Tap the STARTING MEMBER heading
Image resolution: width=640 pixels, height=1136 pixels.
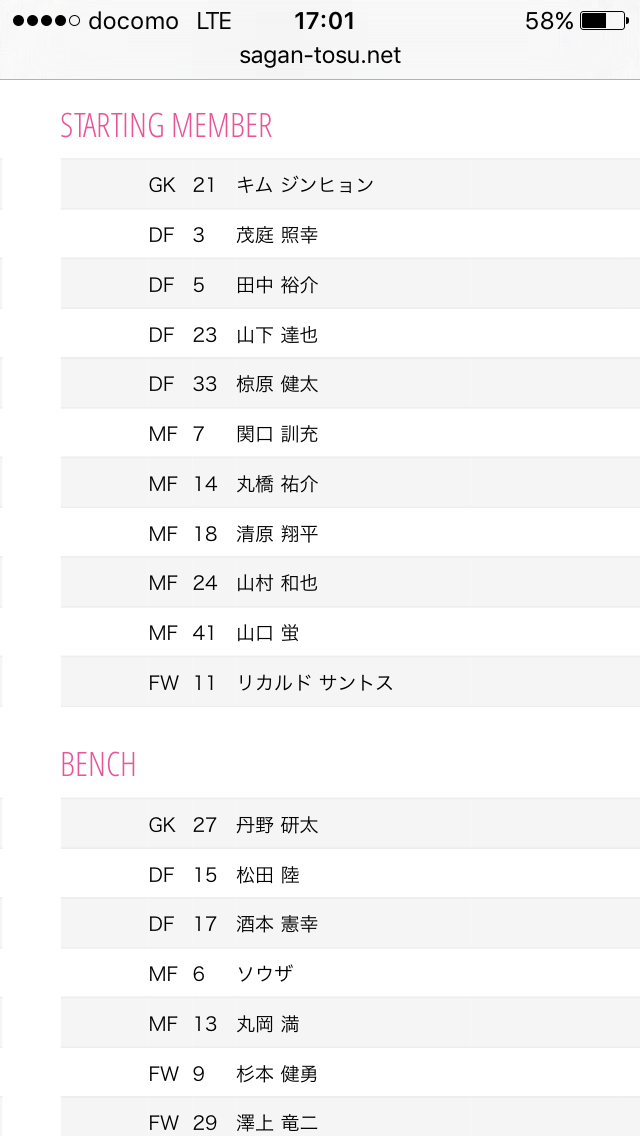point(166,126)
